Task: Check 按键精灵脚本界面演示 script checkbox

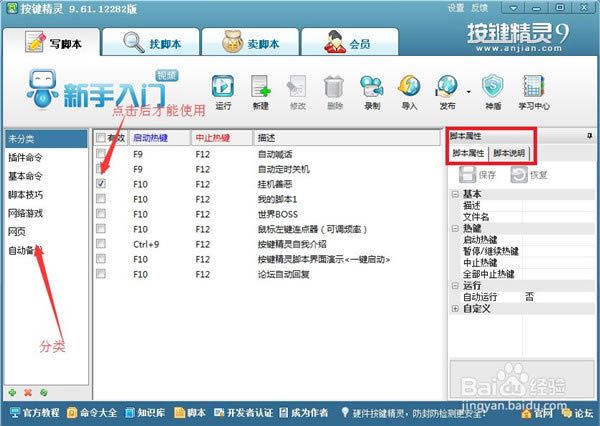Action: [101, 259]
